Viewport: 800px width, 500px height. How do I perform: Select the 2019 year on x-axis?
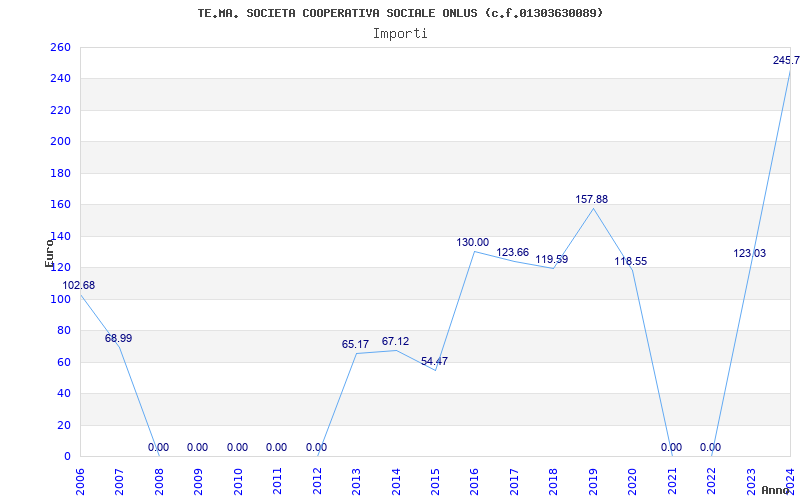pyautogui.click(x=594, y=478)
